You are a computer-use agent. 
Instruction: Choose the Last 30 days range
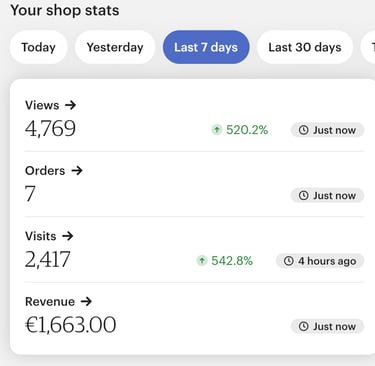305,47
